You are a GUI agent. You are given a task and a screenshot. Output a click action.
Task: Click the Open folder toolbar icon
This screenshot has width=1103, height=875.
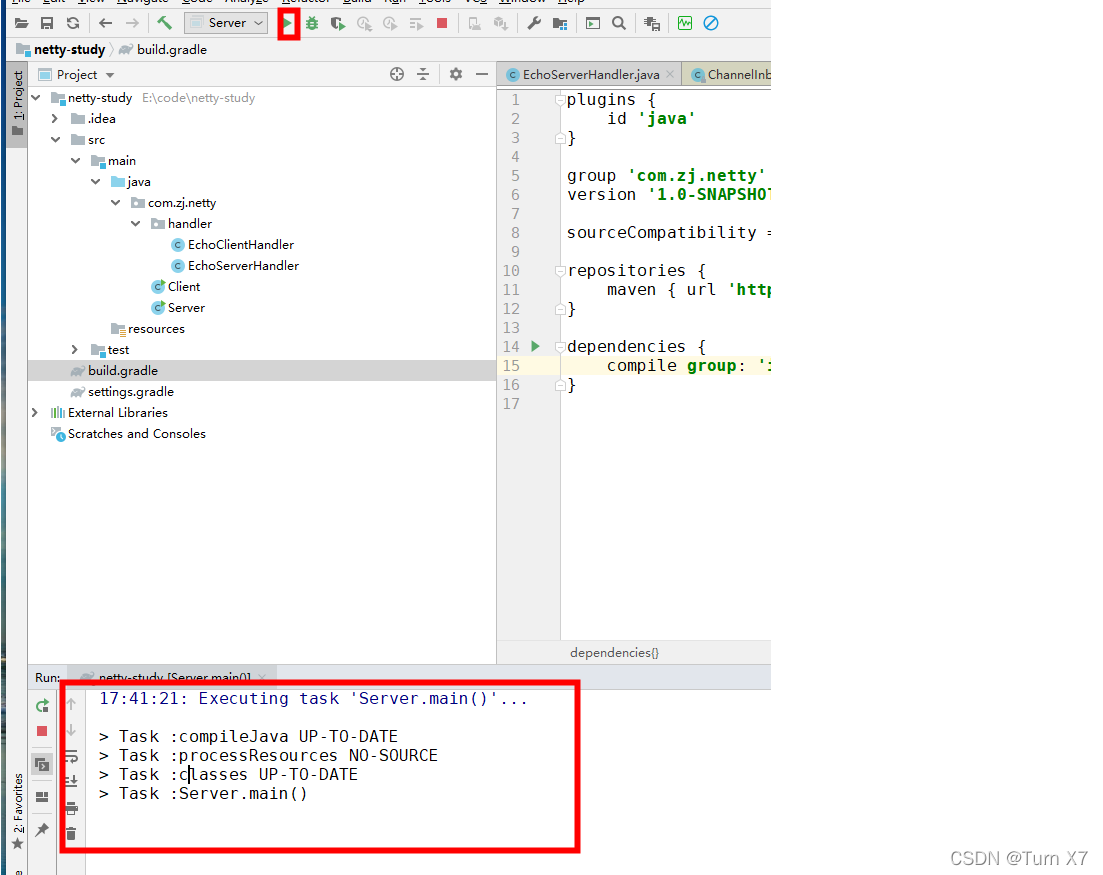[22, 23]
